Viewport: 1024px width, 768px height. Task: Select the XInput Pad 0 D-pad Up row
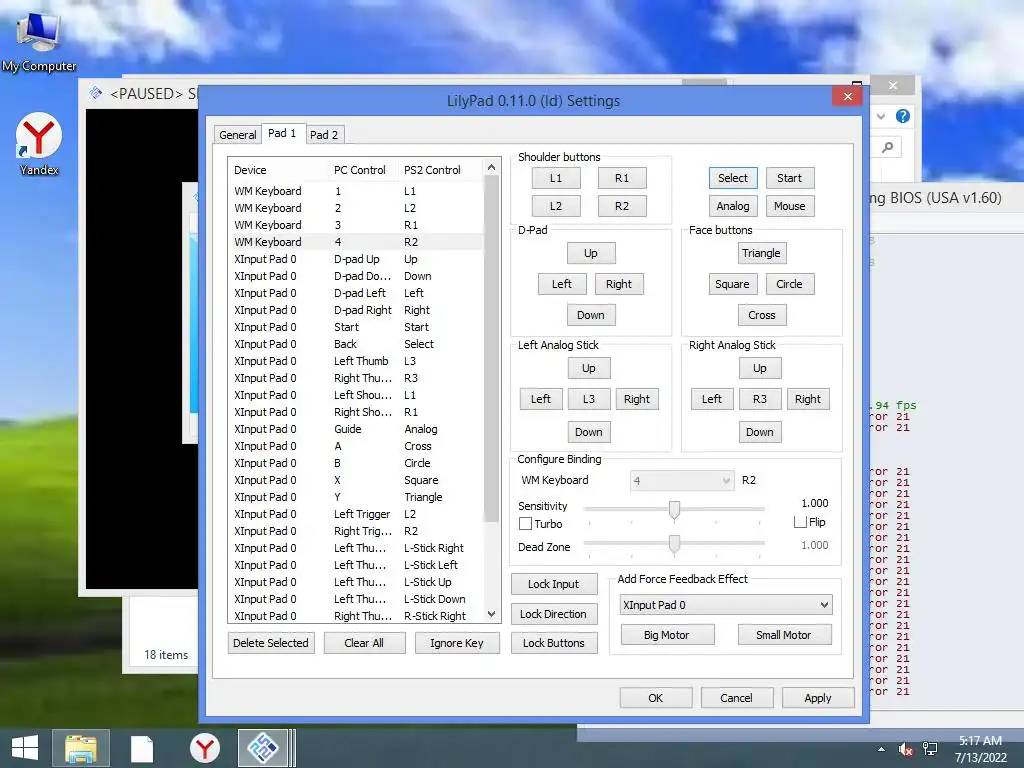[357, 259]
